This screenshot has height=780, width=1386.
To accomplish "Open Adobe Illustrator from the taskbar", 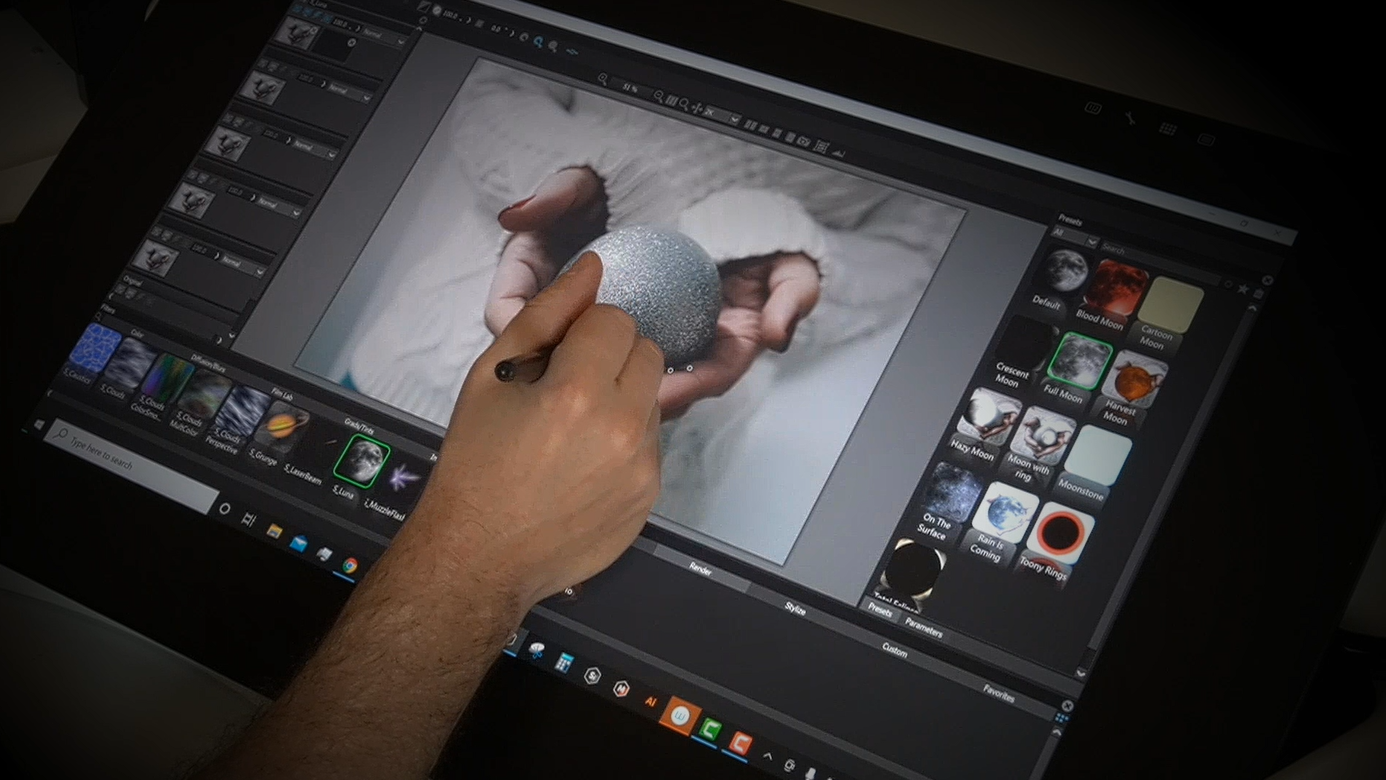I will (651, 701).
